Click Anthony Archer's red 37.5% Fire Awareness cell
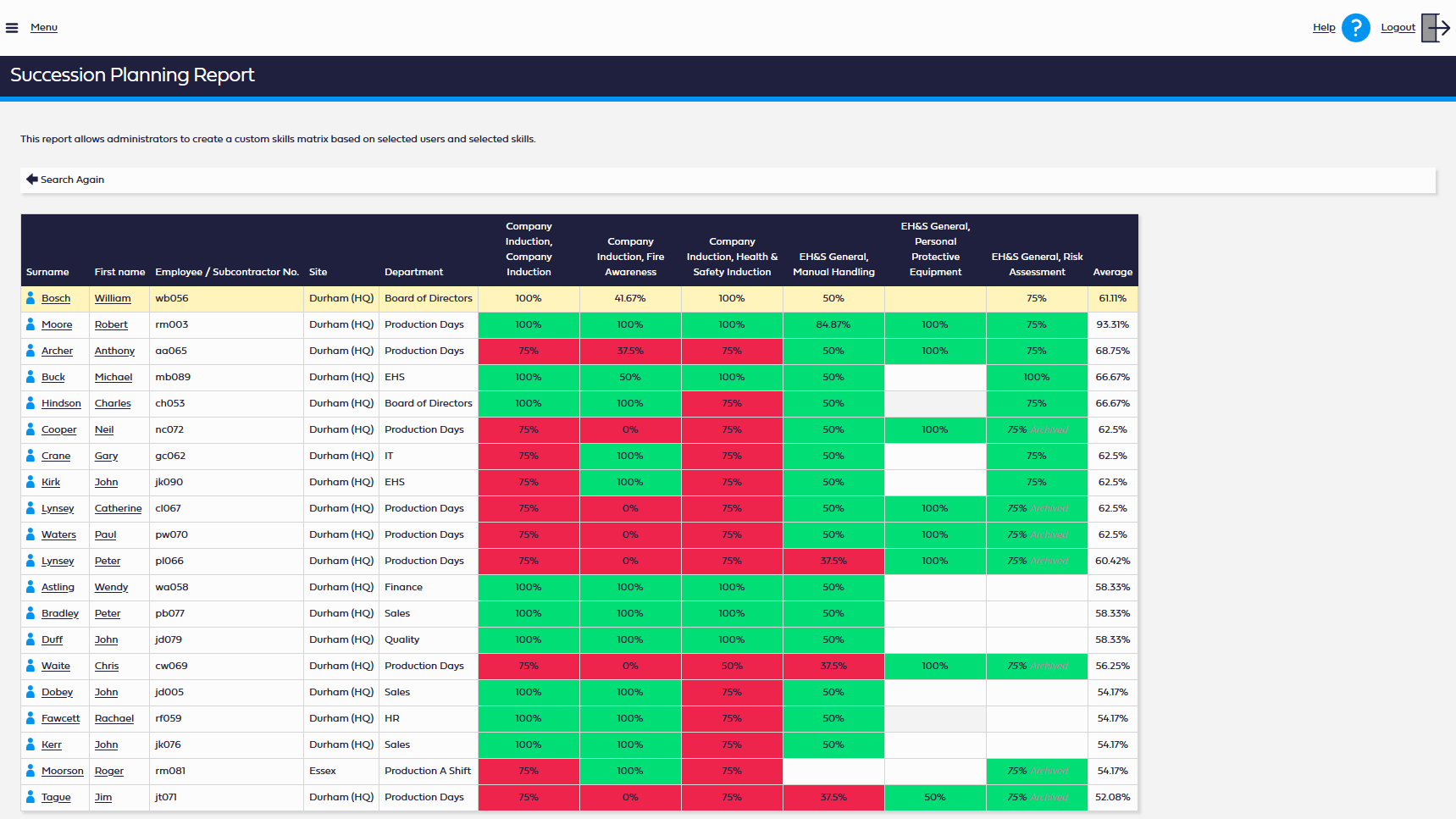 [x=630, y=351]
